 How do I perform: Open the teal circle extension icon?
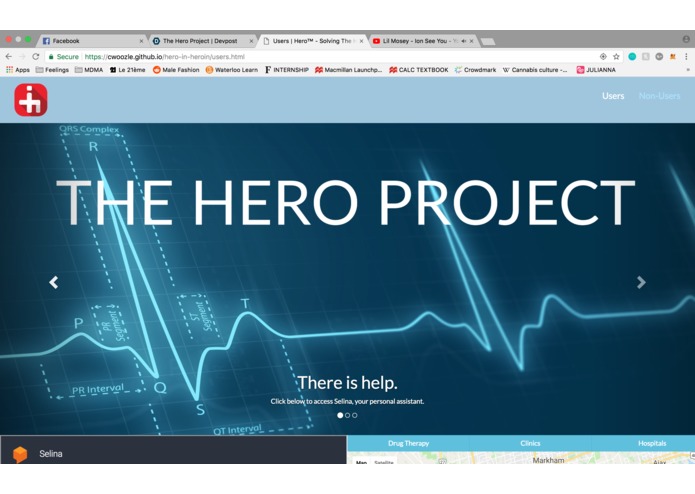tap(632, 56)
